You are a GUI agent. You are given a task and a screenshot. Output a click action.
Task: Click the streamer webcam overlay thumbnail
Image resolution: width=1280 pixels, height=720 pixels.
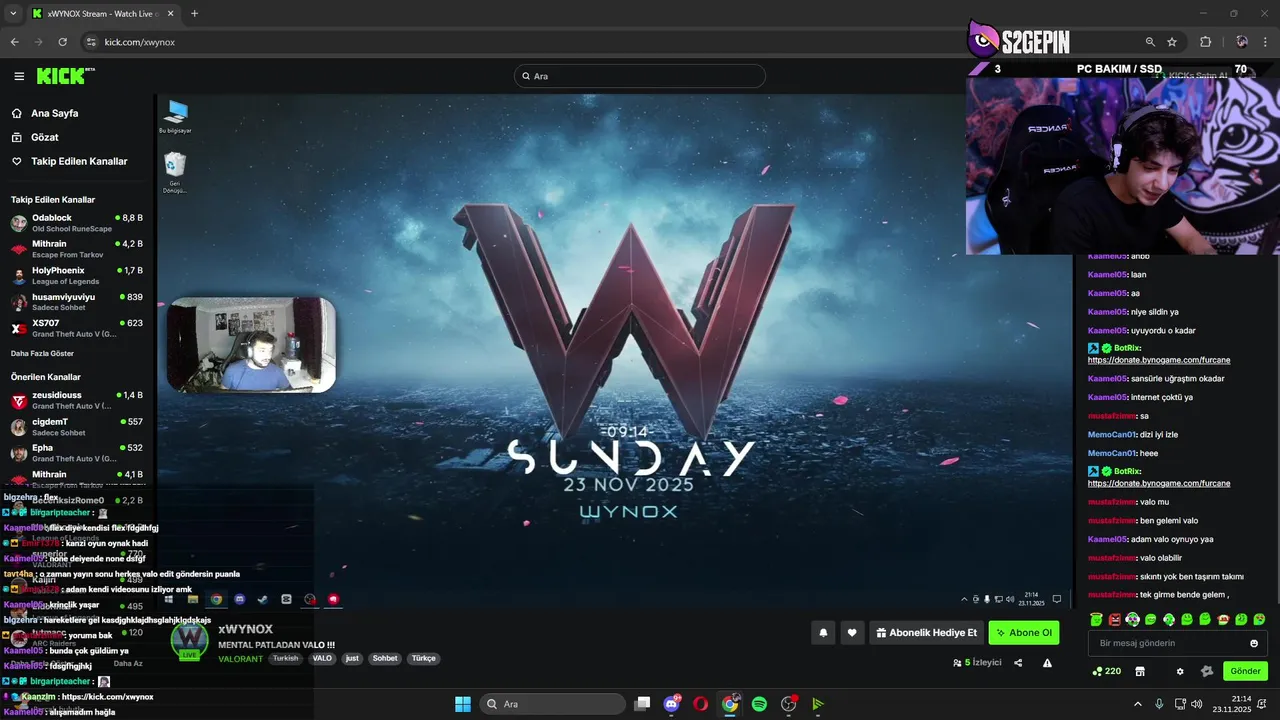pos(251,345)
